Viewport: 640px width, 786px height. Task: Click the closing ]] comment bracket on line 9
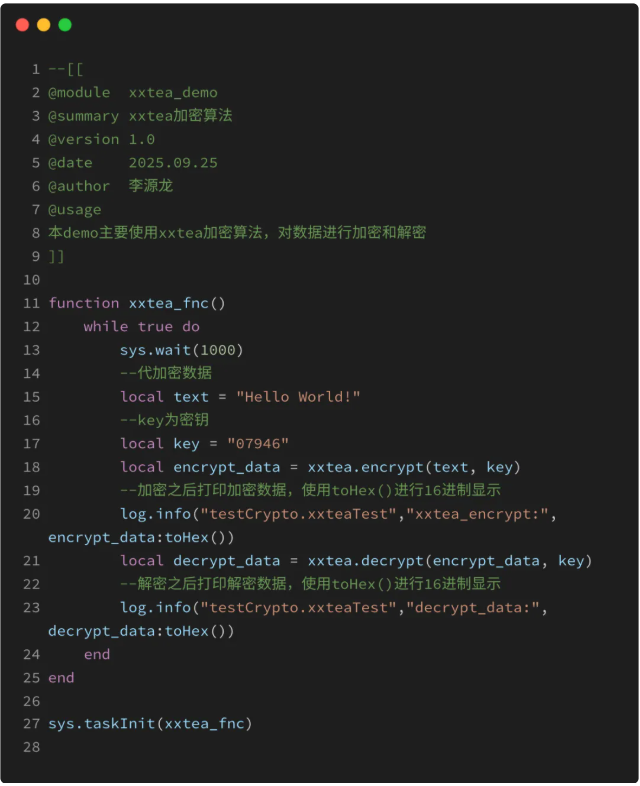click(x=56, y=257)
